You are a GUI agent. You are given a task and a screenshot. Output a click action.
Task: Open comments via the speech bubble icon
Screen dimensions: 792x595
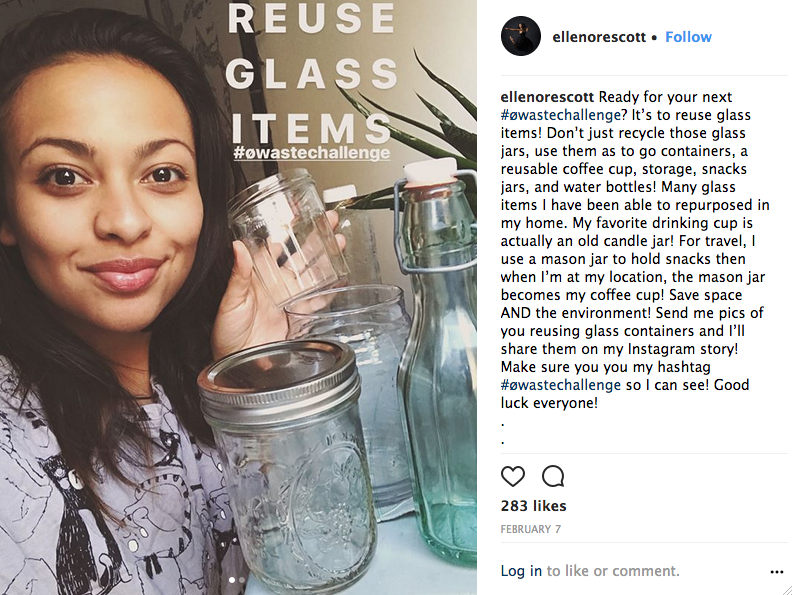pyautogui.click(x=553, y=476)
